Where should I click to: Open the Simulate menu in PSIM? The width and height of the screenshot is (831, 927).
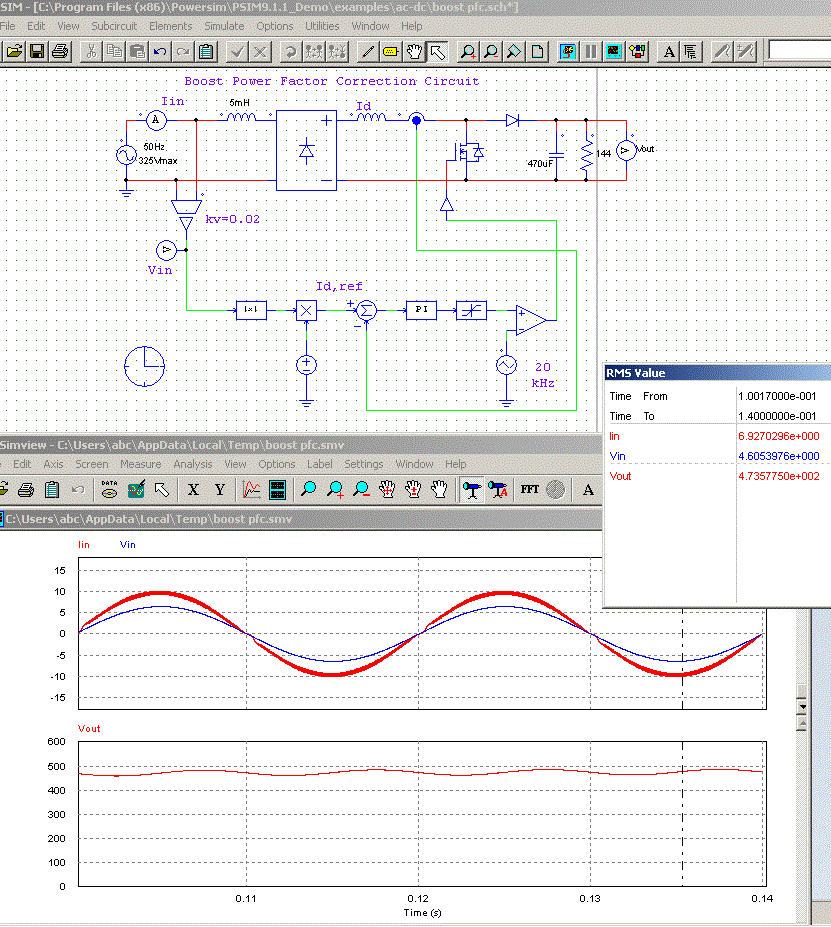pyautogui.click(x=224, y=26)
